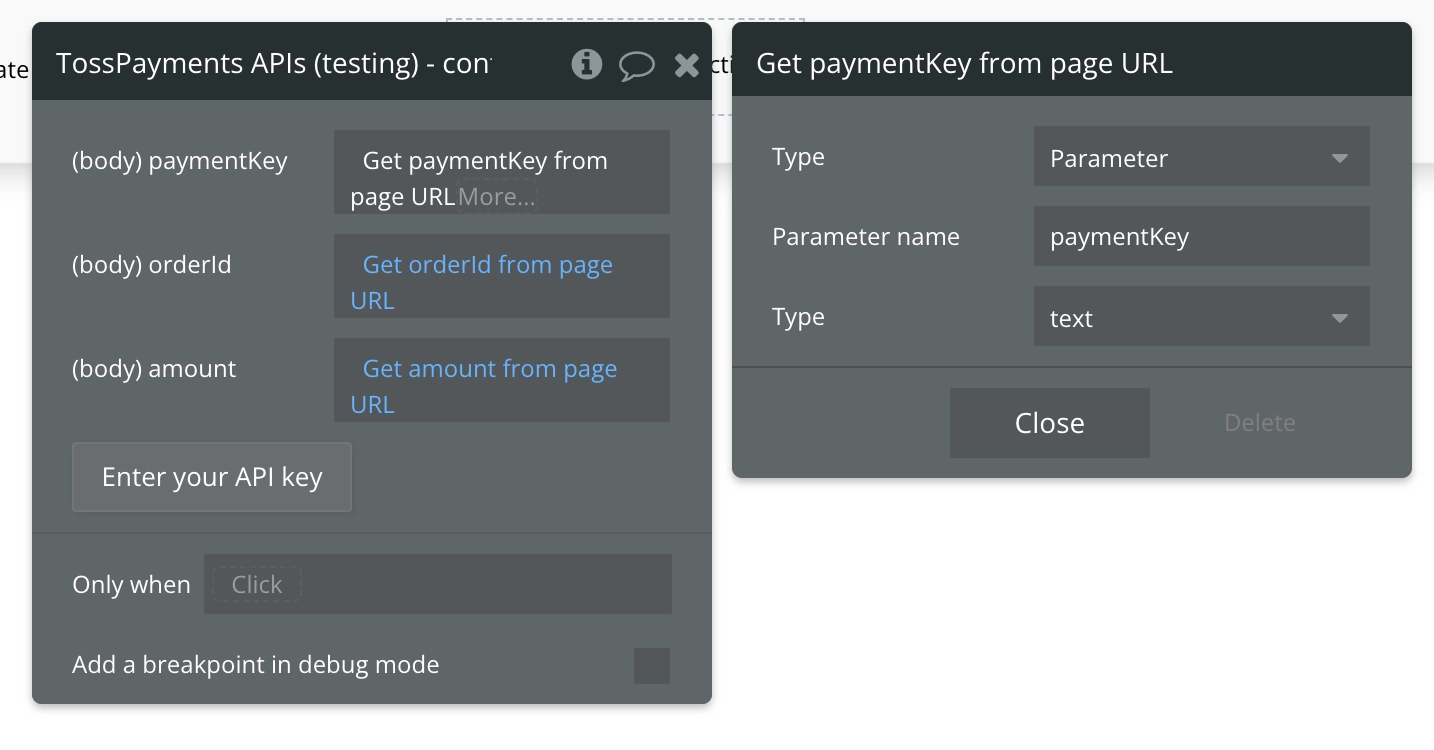Open Get amount from page URL expression
1434x750 pixels.
pyautogui.click(x=489, y=370)
